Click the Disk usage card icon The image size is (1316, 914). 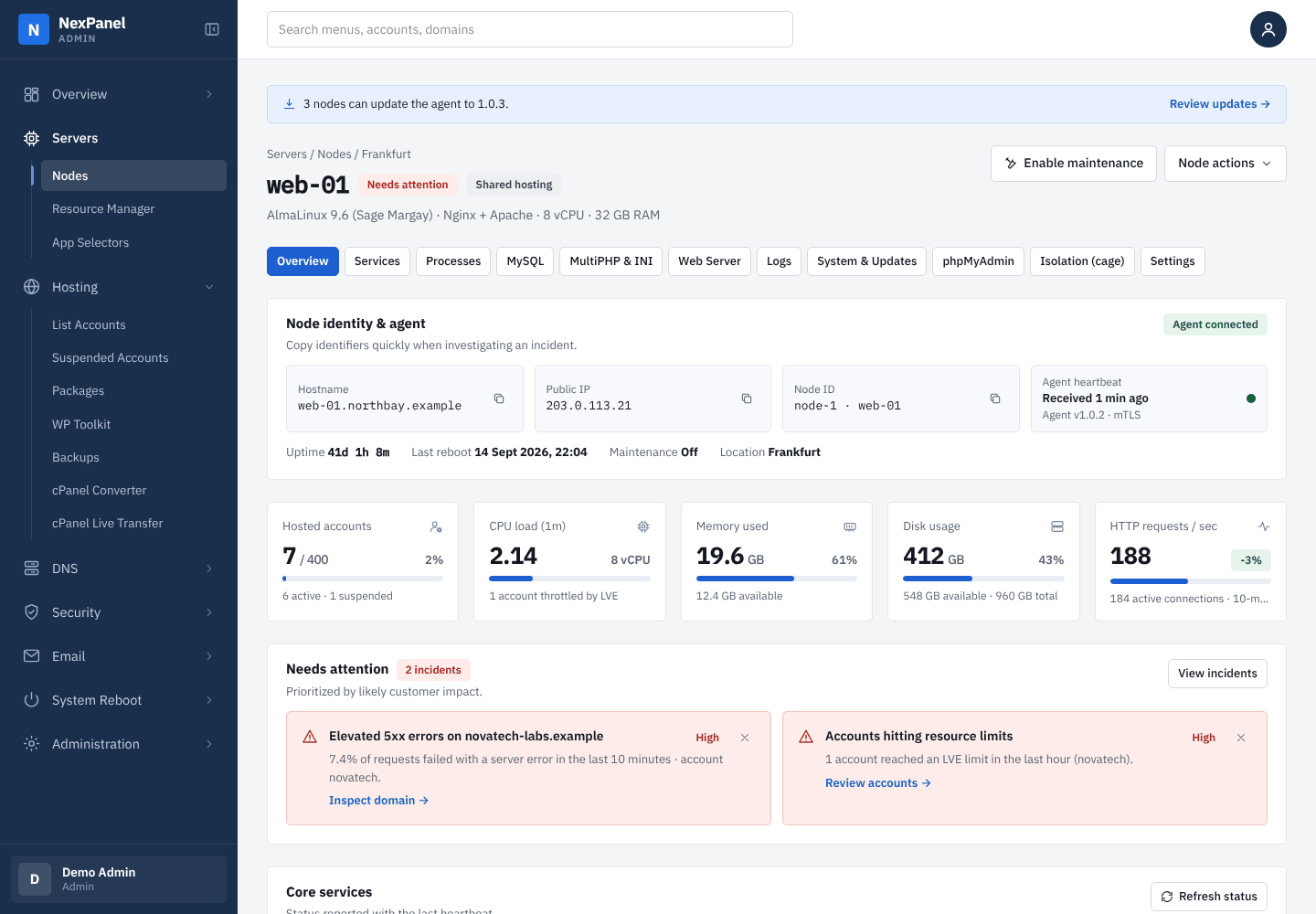pyautogui.click(x=1057, y=526)
